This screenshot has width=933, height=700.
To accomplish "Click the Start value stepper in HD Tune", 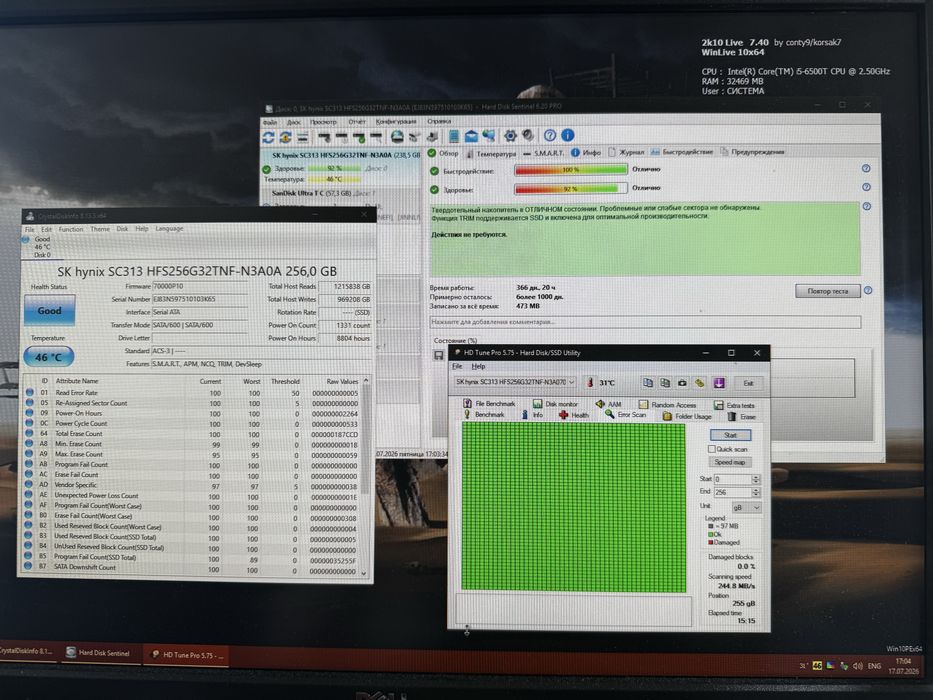I will tap(756, 479).
